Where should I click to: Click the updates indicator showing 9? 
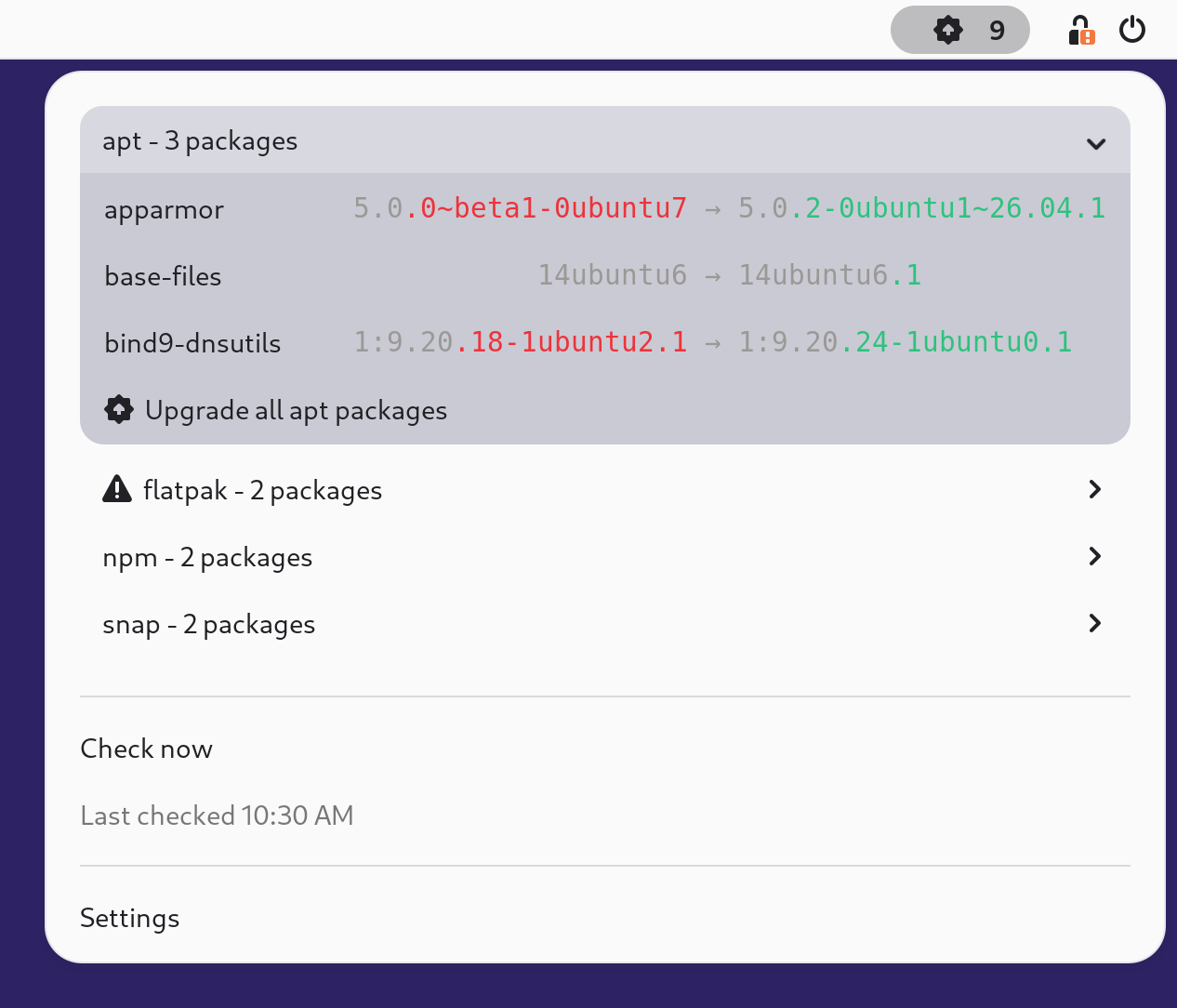pos(959,30)
